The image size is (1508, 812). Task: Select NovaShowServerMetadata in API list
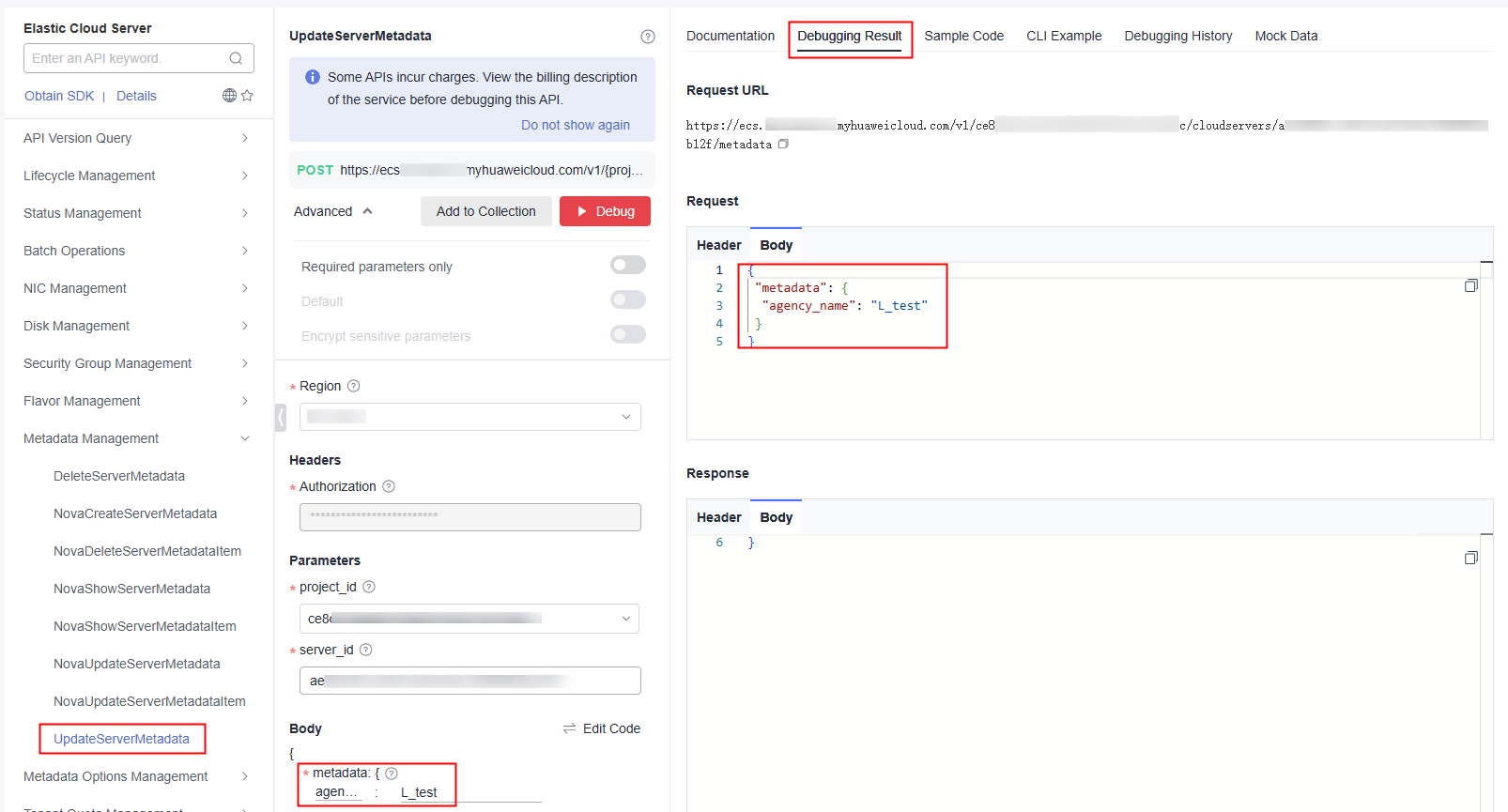pyautogui.click(x=131, y=589)
